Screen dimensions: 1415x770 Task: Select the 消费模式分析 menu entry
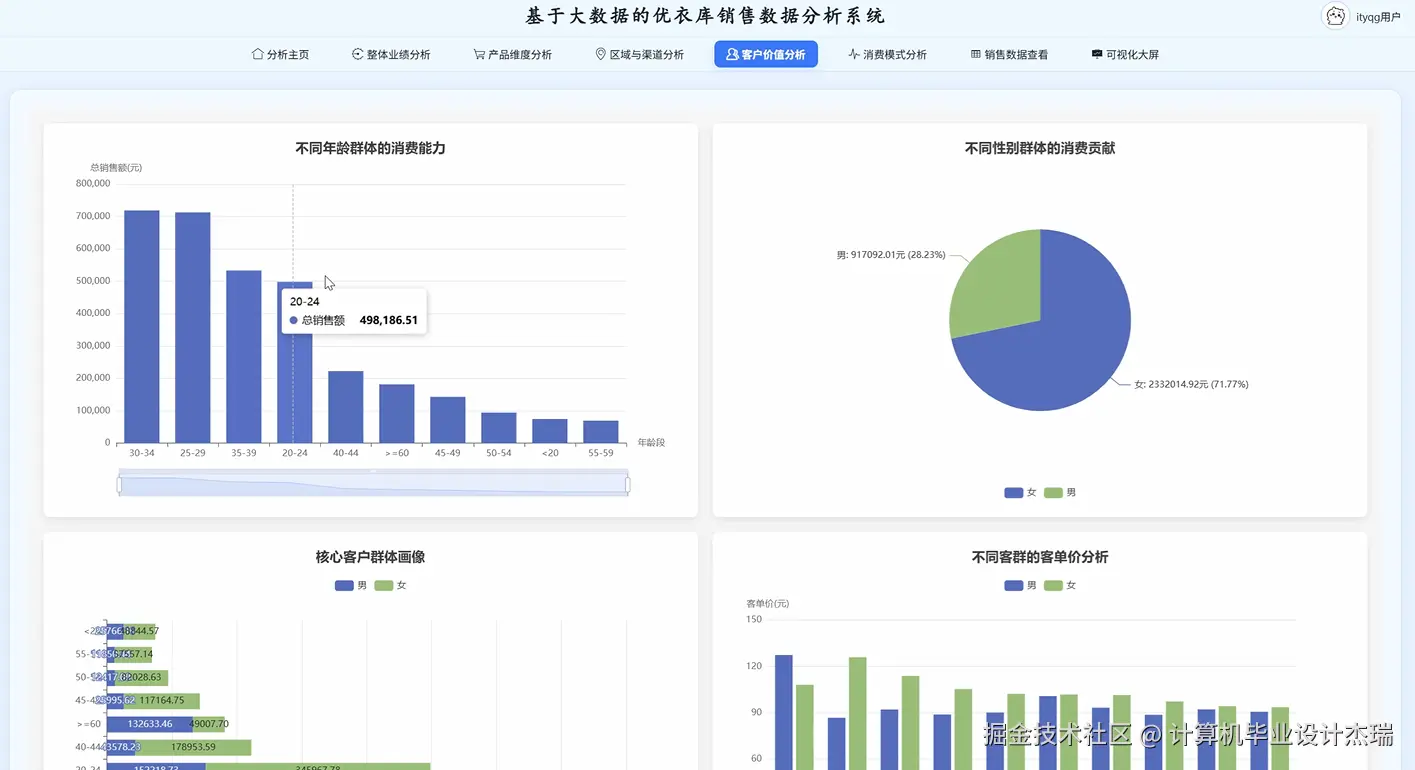point(887,54)
